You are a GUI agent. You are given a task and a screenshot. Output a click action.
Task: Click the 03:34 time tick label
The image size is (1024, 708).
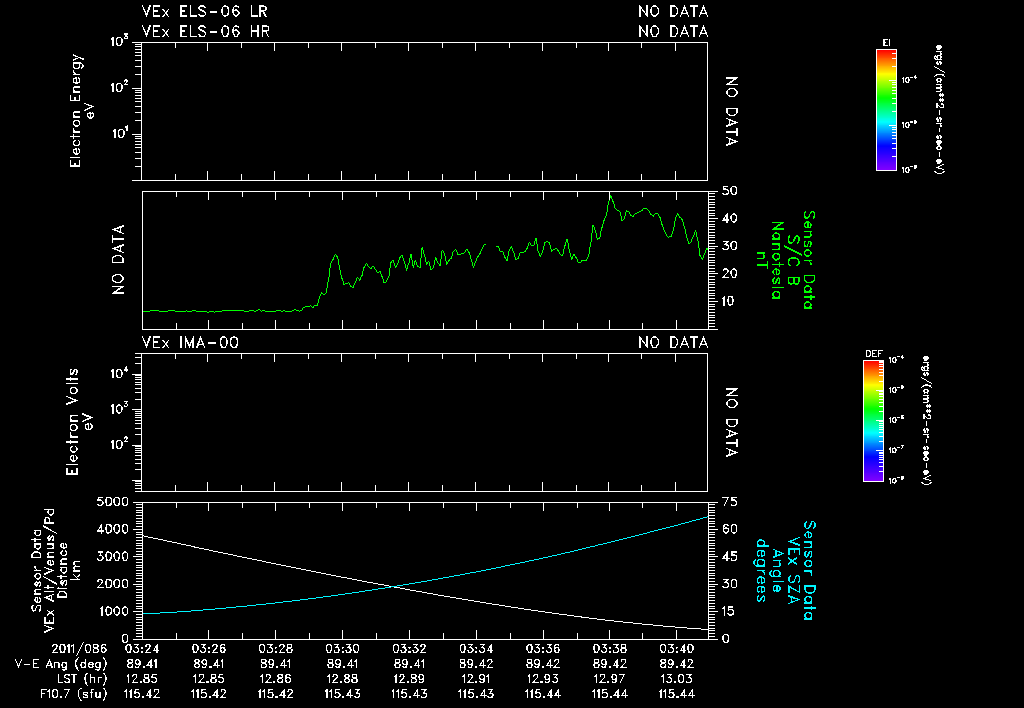(476, 649)
